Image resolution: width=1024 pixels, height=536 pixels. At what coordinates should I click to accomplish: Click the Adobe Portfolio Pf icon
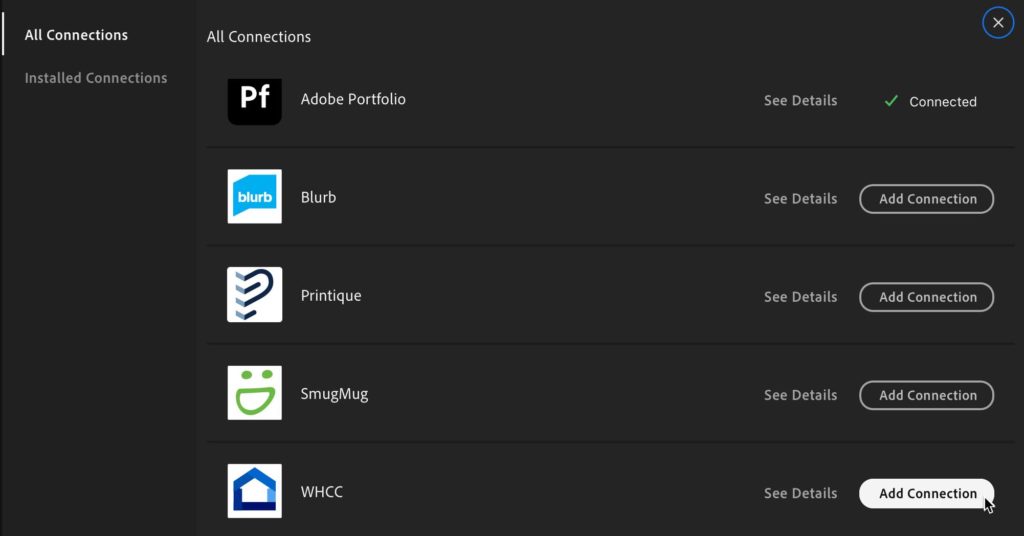255,101
